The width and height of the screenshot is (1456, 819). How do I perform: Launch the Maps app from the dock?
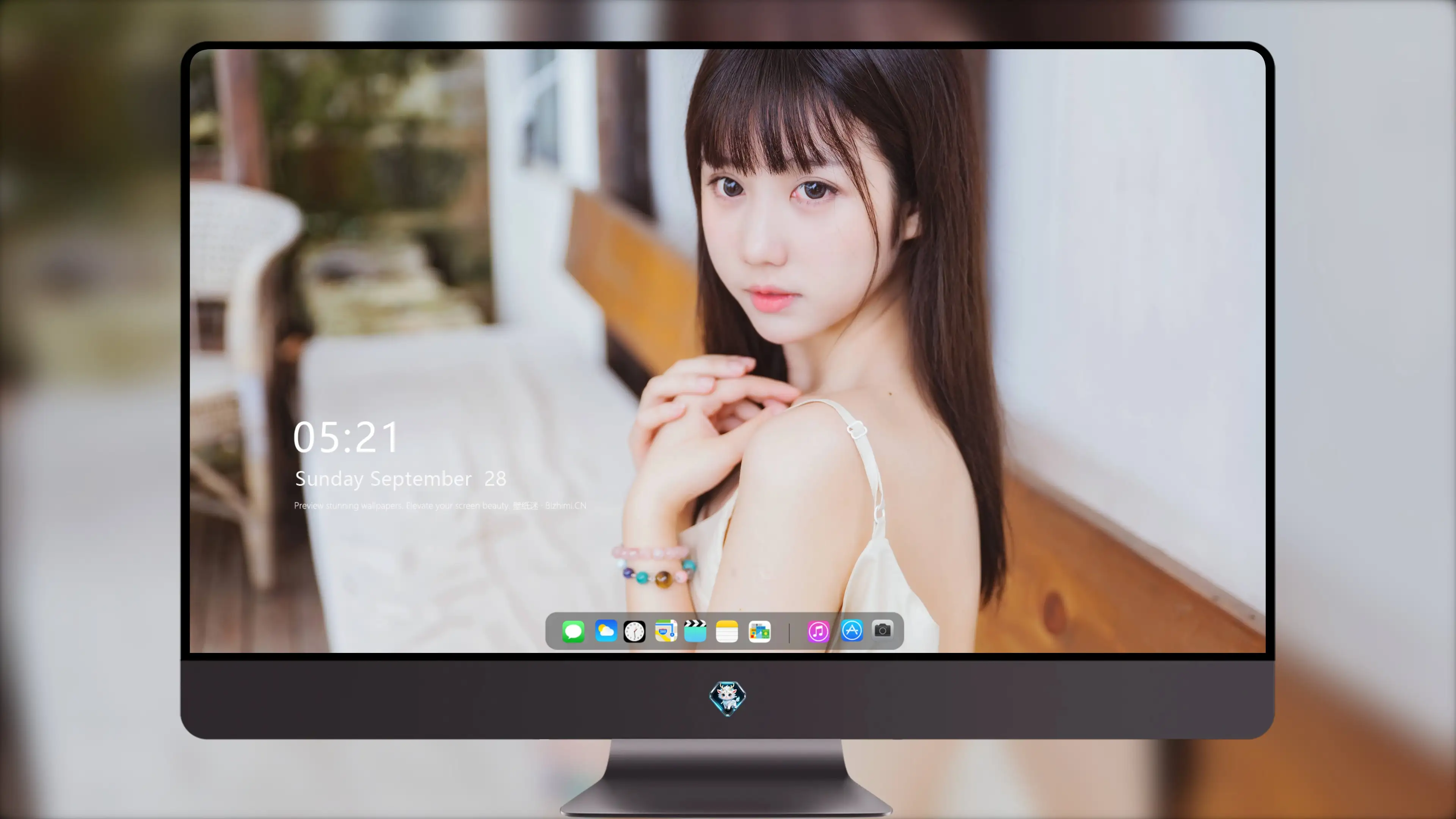coord(666,631)
